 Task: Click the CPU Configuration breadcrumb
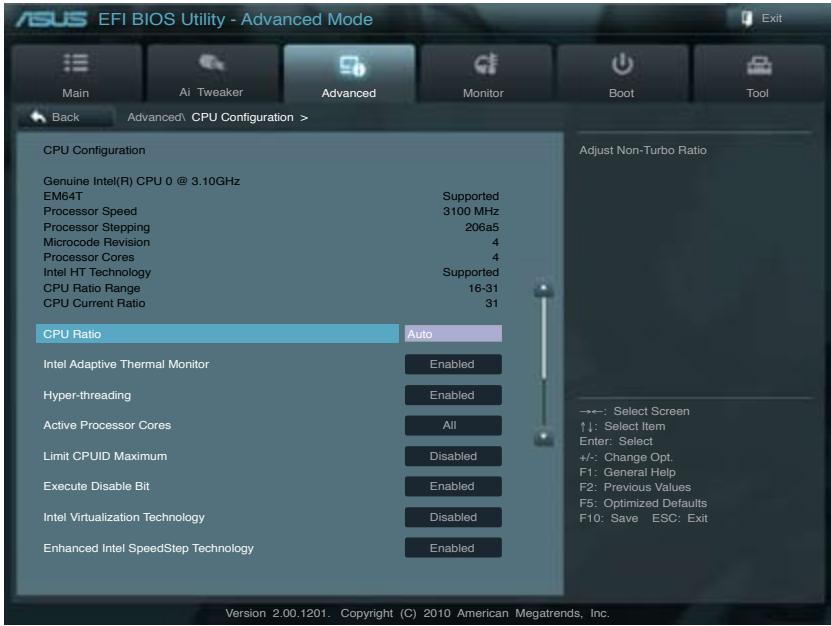[242, 117]
